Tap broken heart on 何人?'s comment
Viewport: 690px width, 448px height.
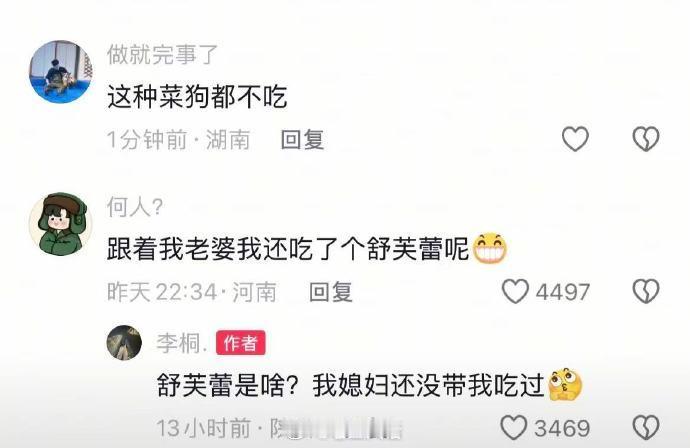coord(646,291)
